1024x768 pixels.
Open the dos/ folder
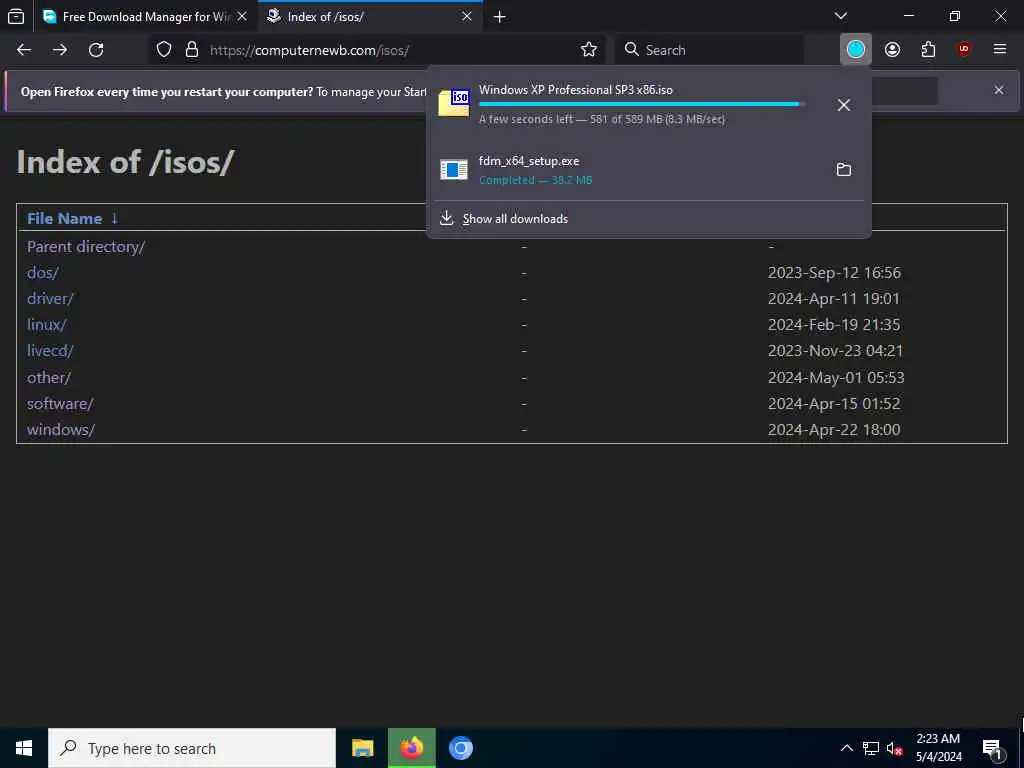pos(42,273)
